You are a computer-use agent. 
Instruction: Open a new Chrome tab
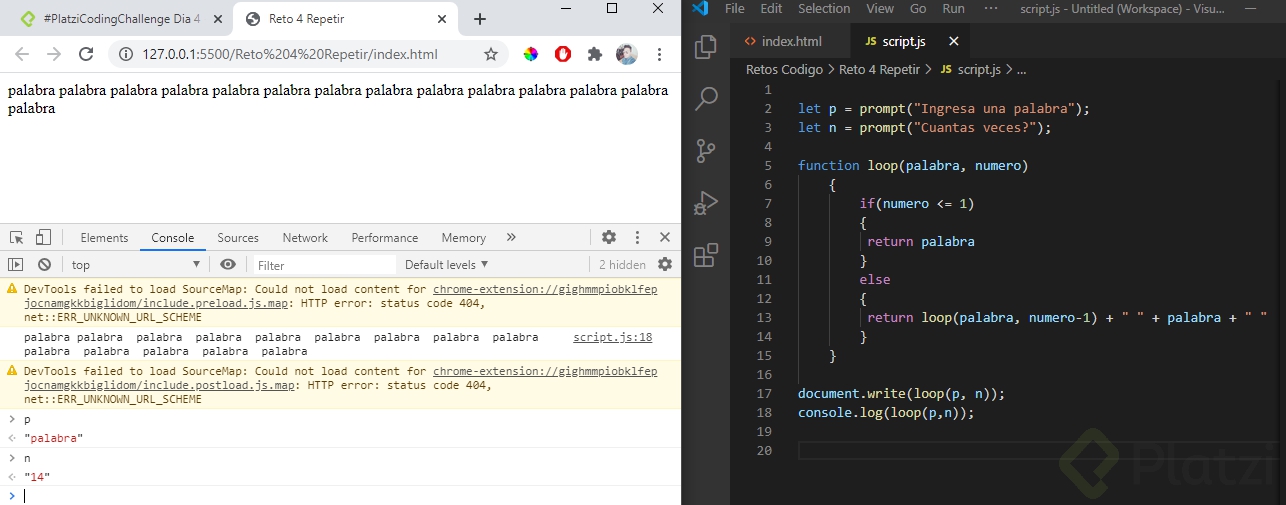tap(480, 19)
